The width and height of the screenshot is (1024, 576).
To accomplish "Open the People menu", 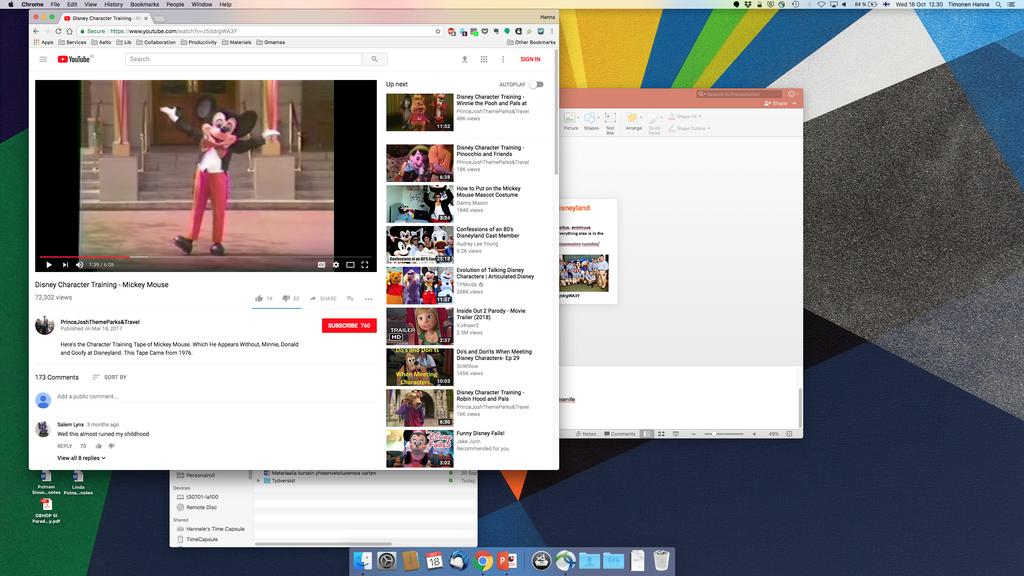I will [175, 5].
